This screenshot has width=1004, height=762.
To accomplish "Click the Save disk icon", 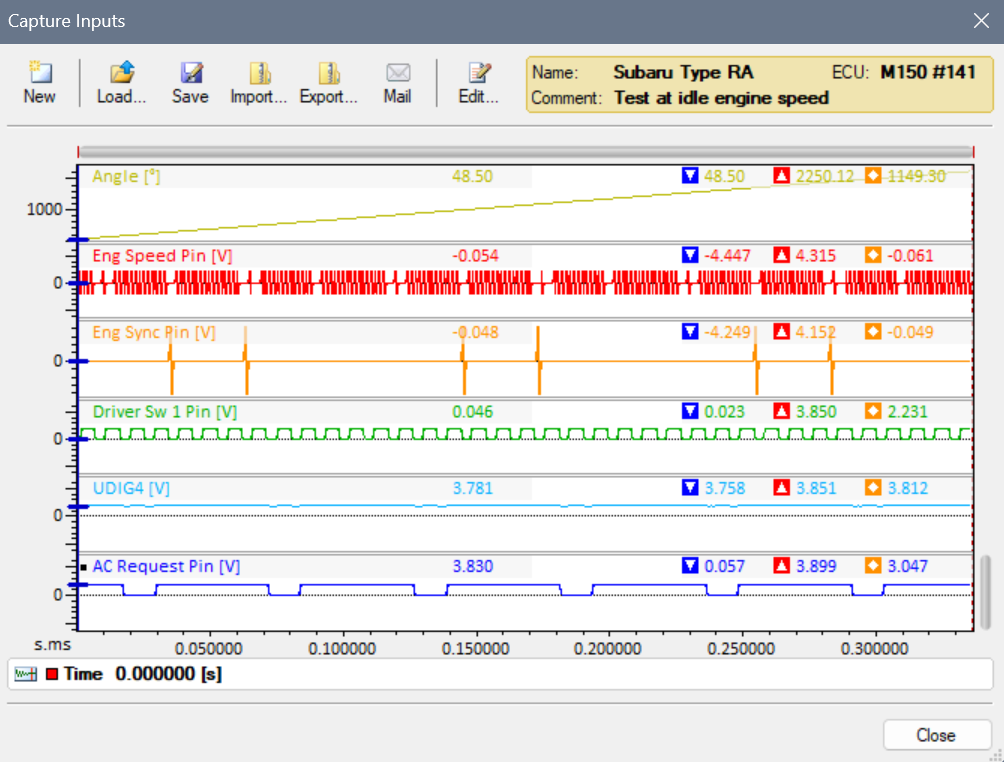I will pyautogui.click(x=190, y=74).
